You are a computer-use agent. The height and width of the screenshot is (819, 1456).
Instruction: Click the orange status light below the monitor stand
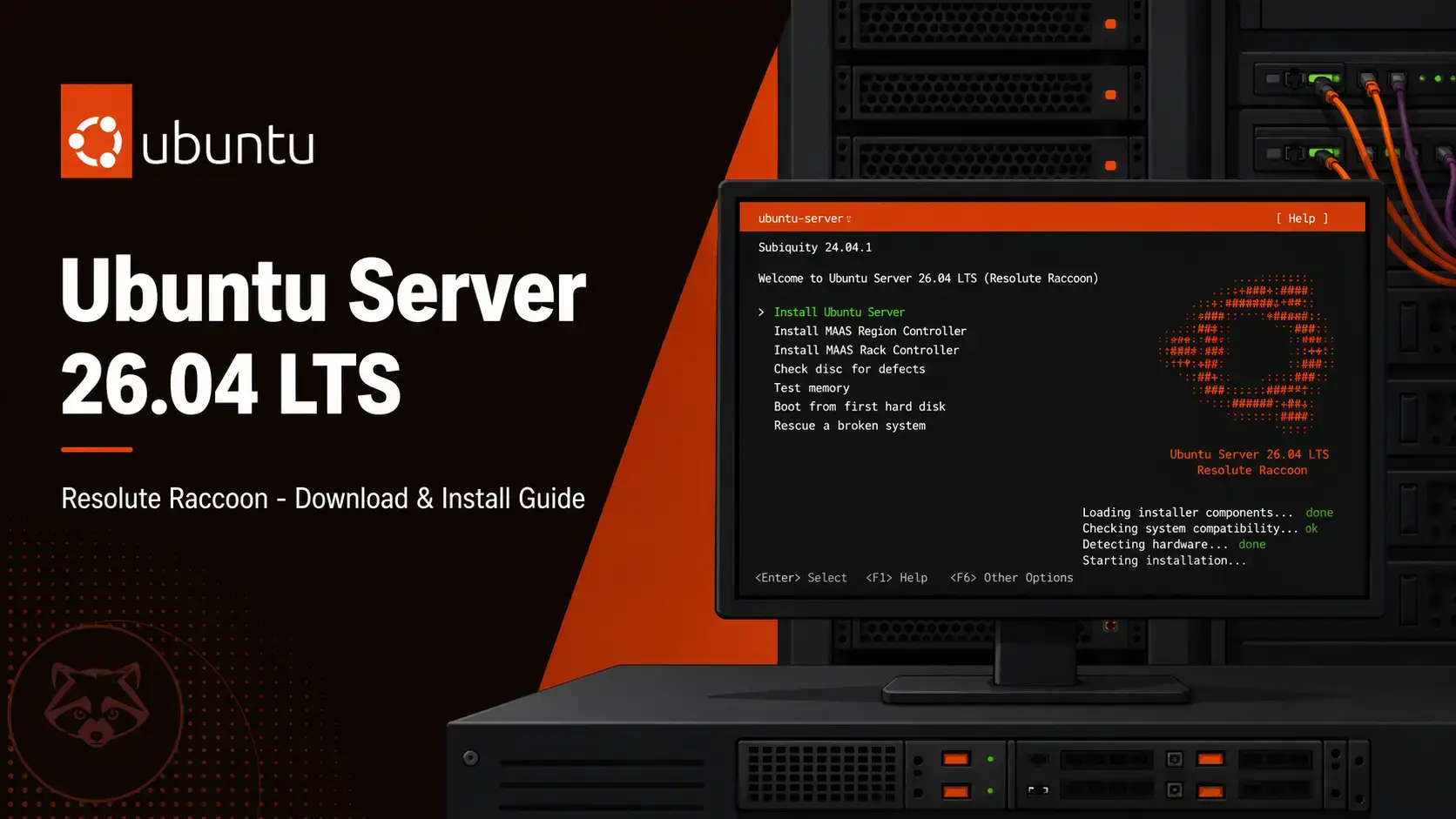[1109, 624]
